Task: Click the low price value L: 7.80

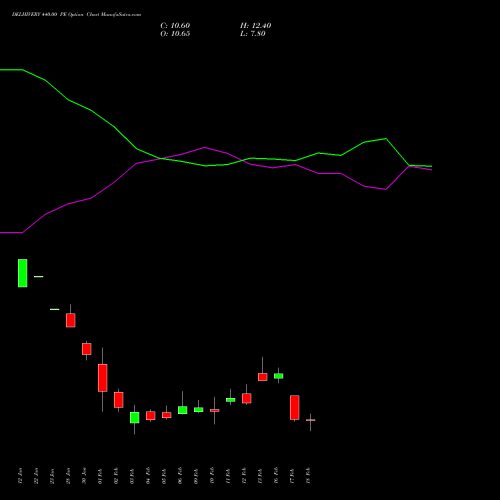Action: coord(253,34)
